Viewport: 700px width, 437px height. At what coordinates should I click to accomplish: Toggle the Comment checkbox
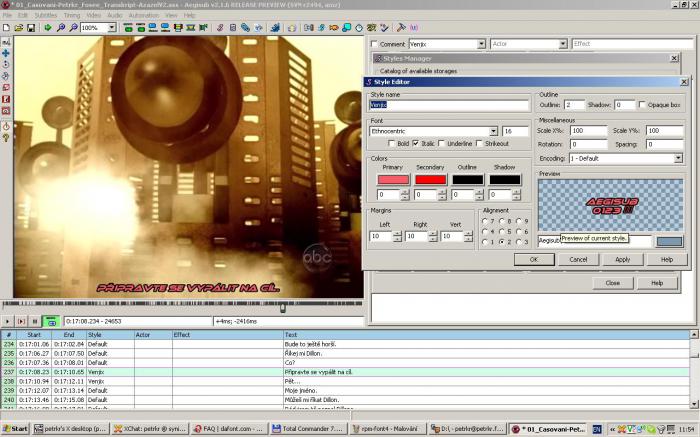click(x=375, y=44)
